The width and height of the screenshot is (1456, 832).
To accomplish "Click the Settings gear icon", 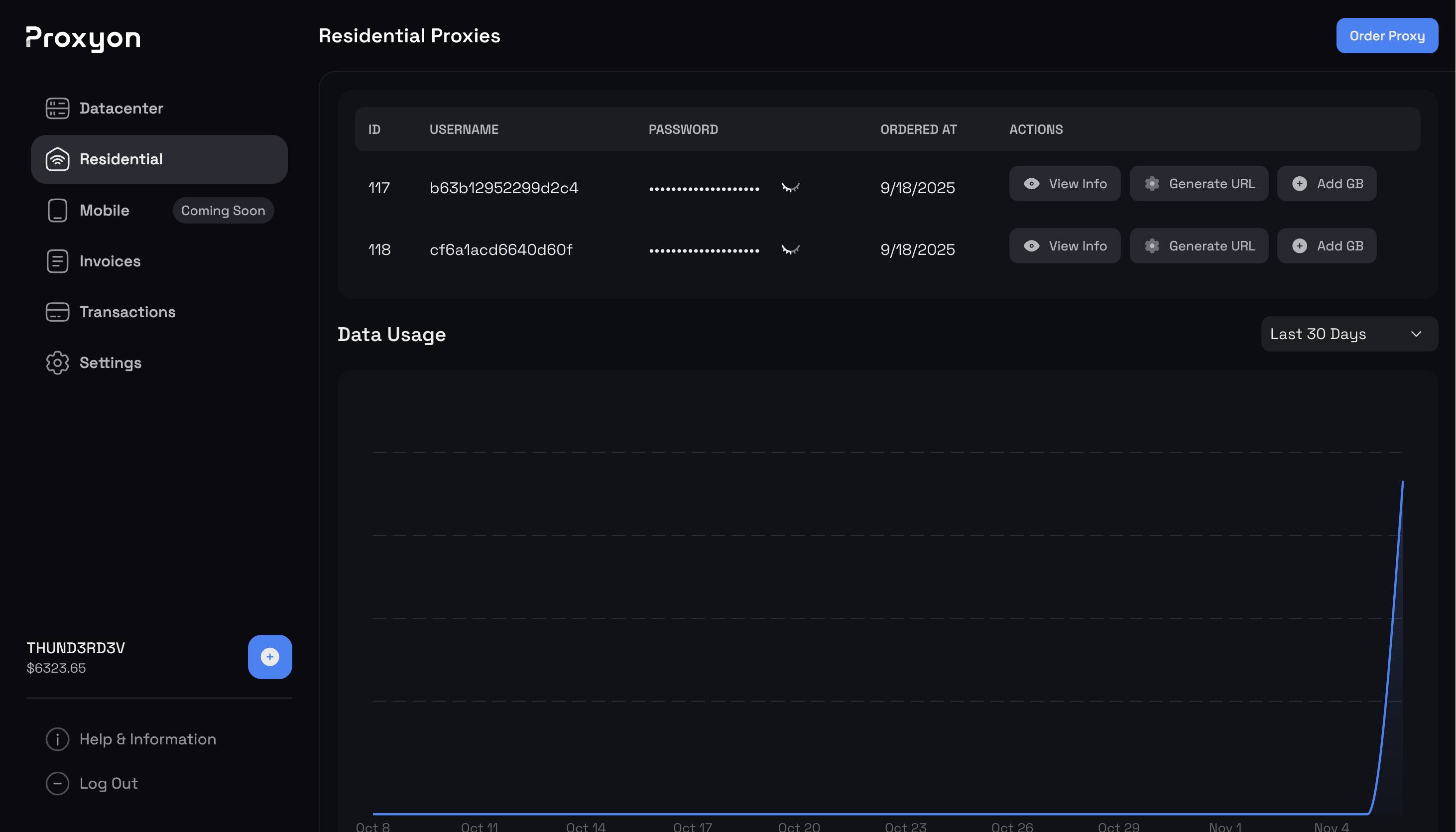I will pos(57,363).
